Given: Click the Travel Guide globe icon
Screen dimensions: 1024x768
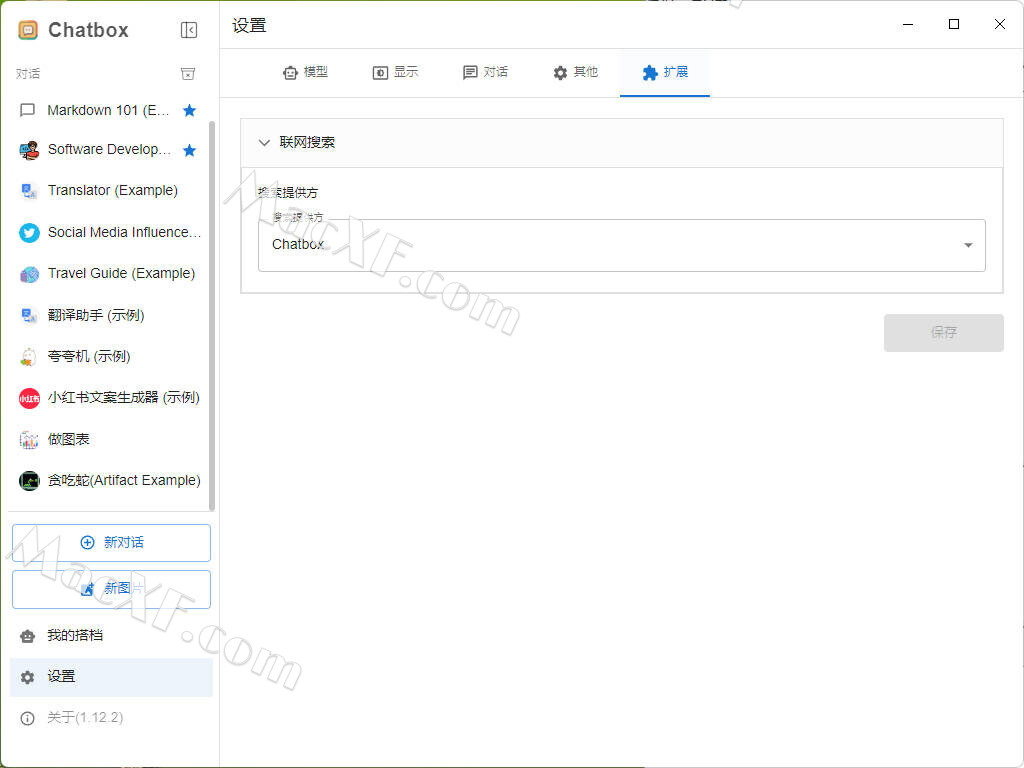Looking at the screenshot, I should [29, 274].
